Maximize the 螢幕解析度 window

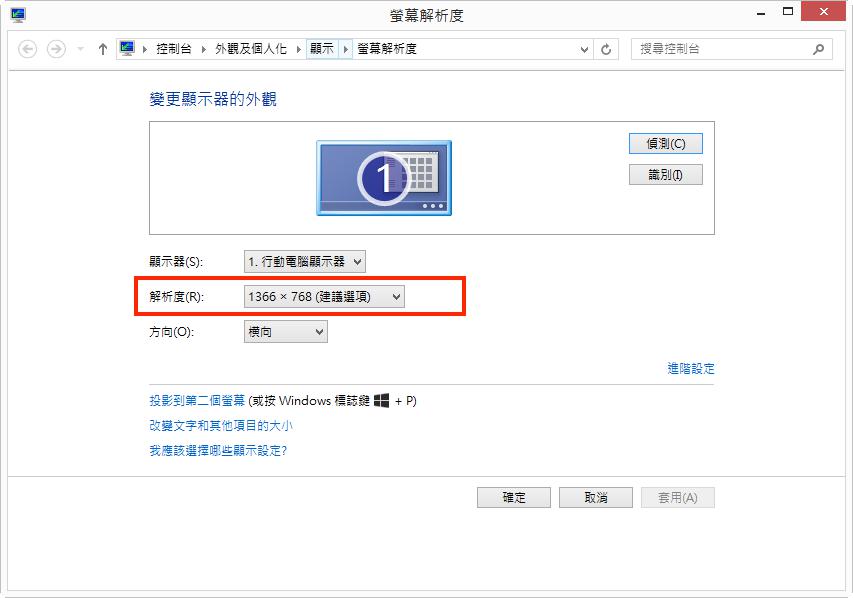pyautogui.click(x=788, y=11)
